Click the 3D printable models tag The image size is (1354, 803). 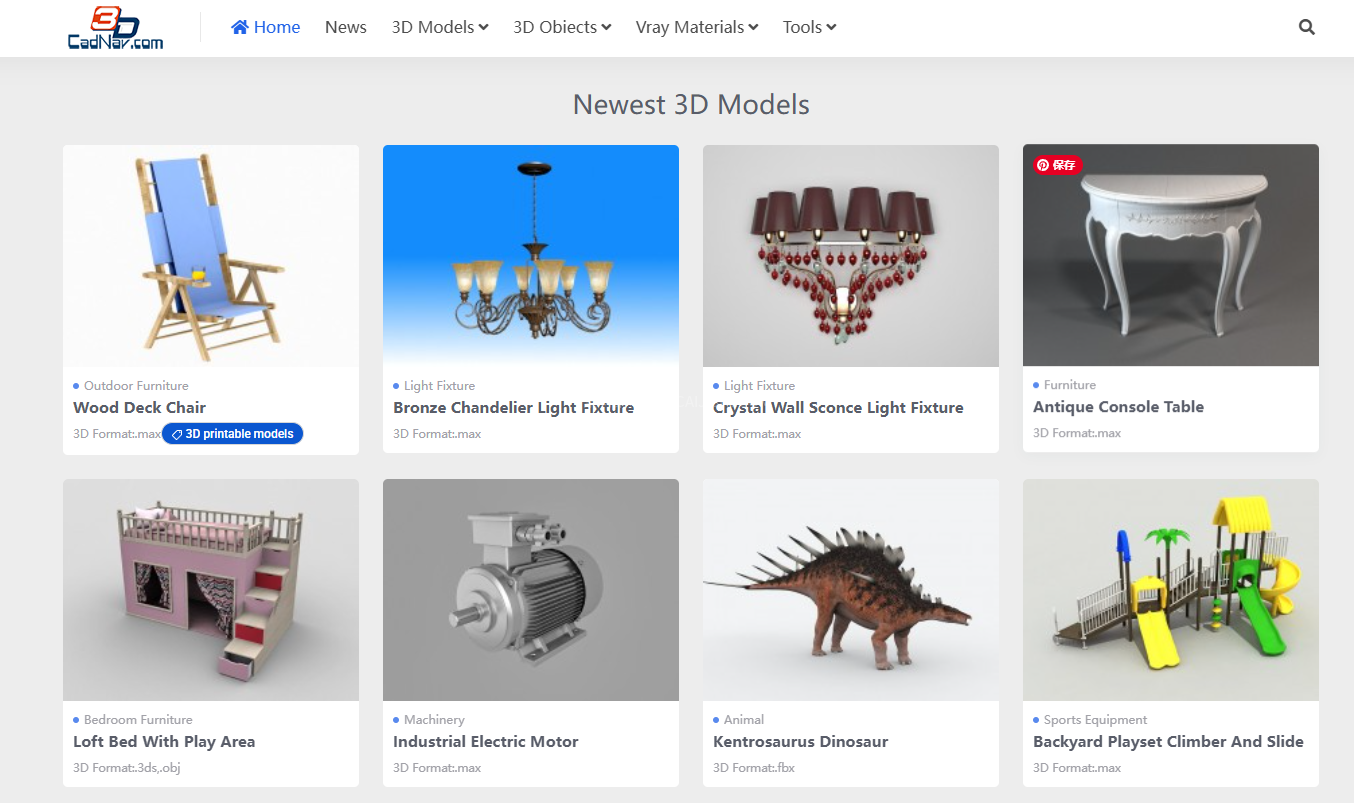tap(233, 434)
